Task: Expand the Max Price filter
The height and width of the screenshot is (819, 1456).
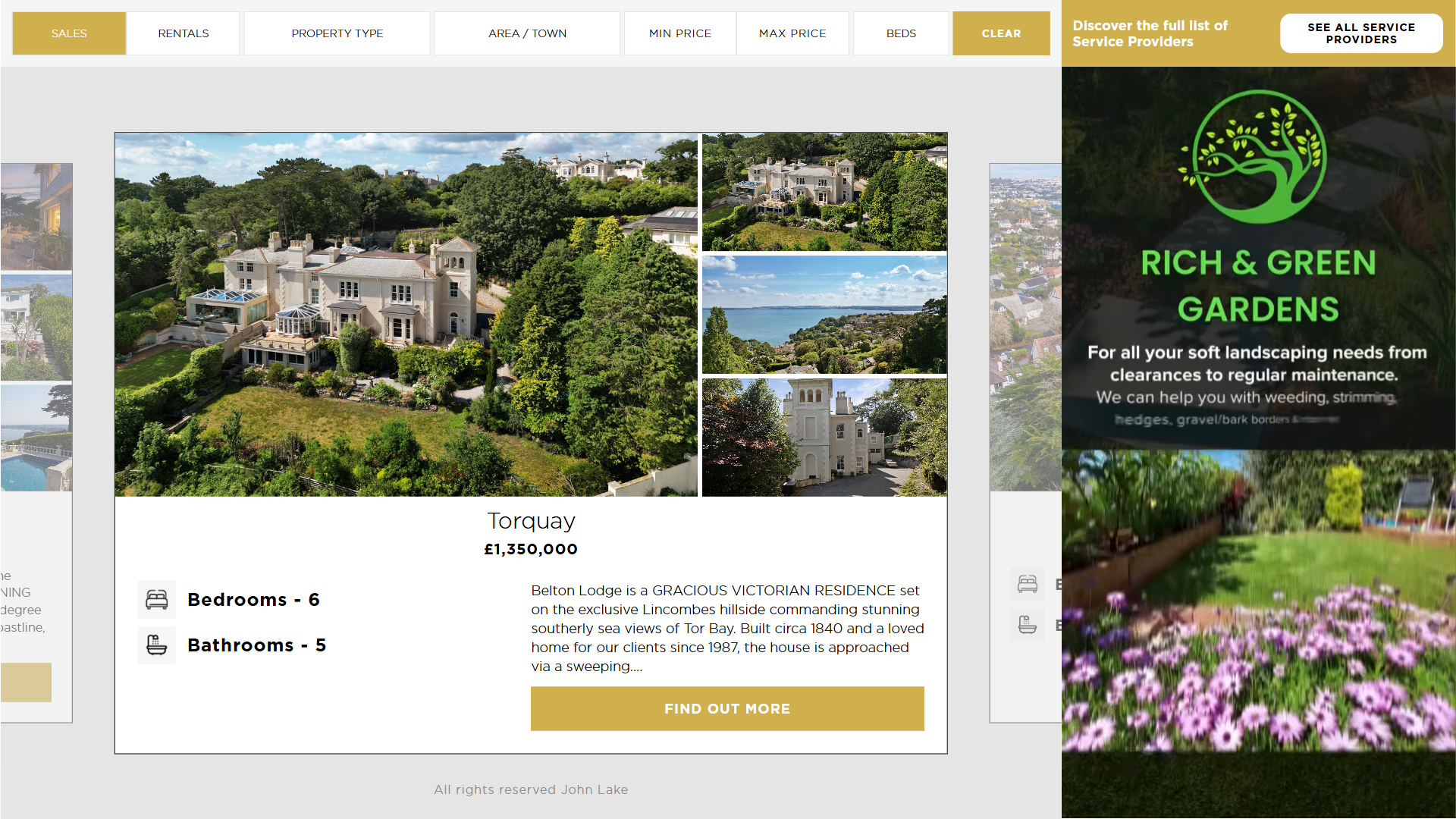Action: click(x=792, y=33)
